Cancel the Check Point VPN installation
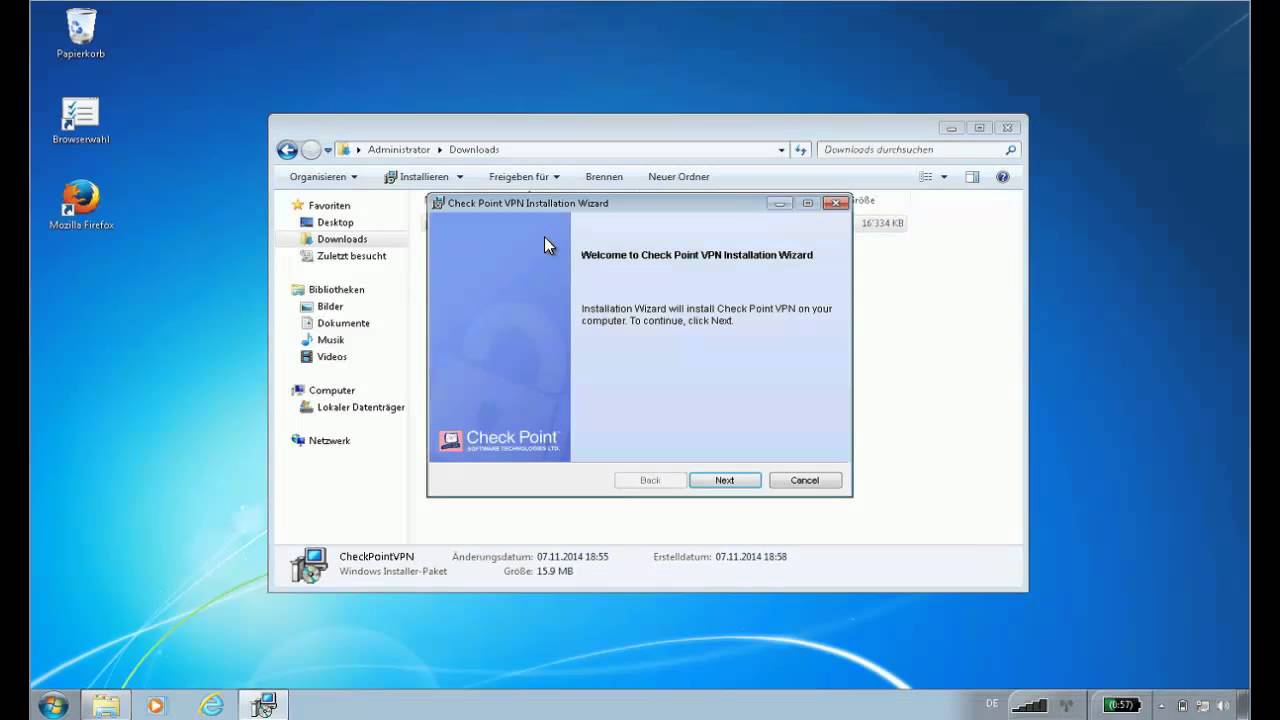Image resolution: width=1280 pixels, height=720 pixels. [805, 480]
